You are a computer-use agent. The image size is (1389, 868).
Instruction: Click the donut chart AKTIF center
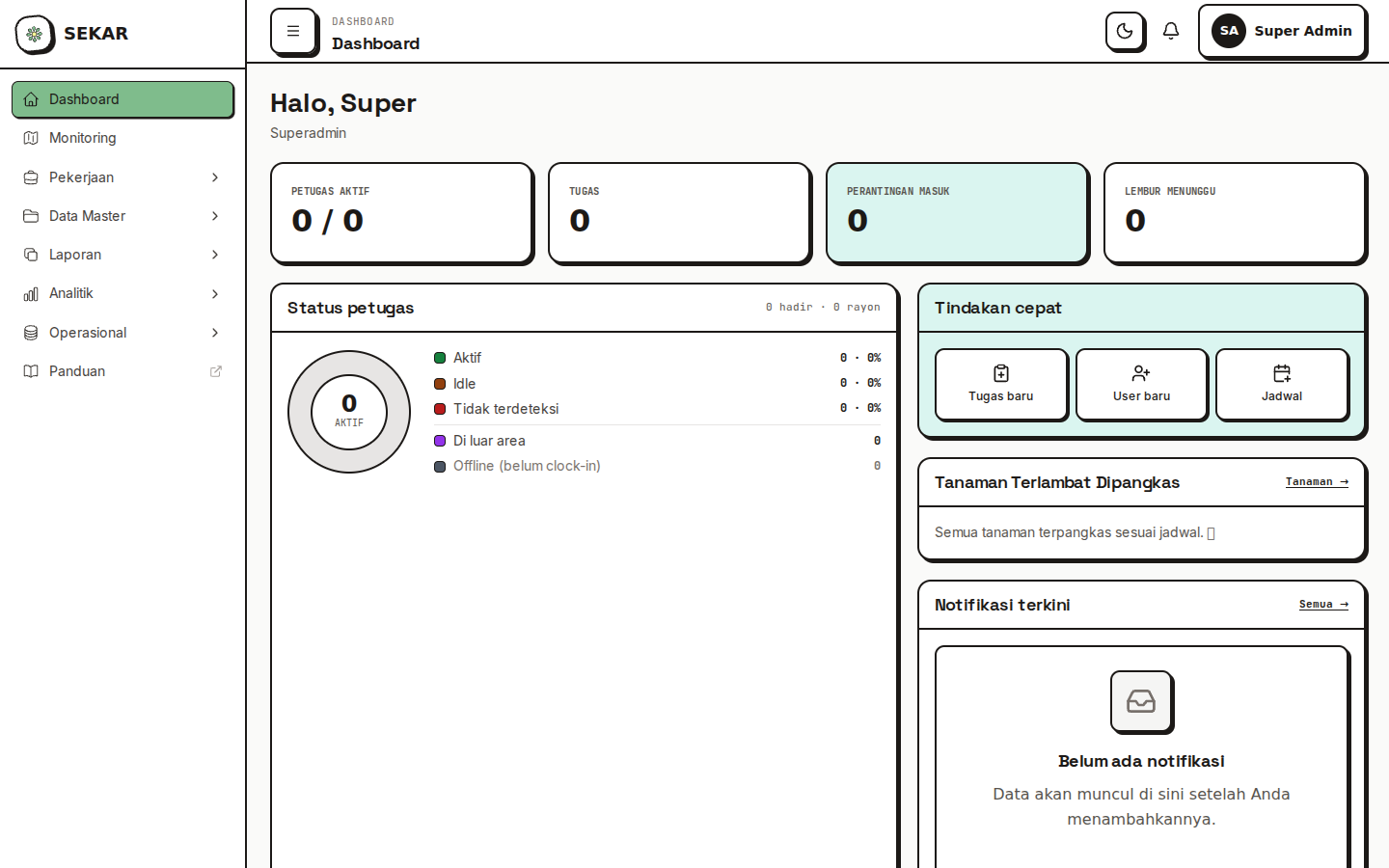(x=349, y=412)
